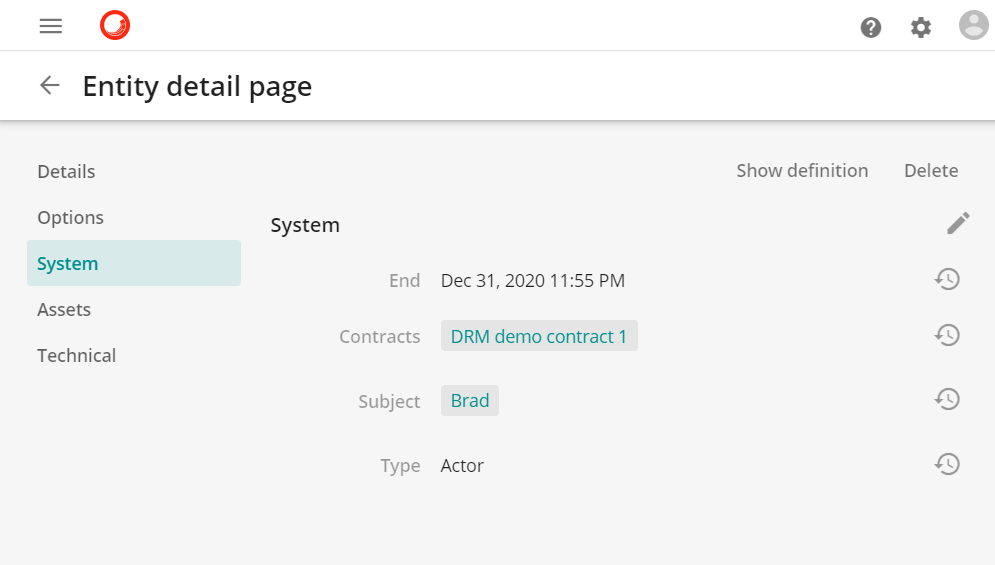
Task: Switch to the Details section
Action: pyautogui.click(x=66, y=172)
